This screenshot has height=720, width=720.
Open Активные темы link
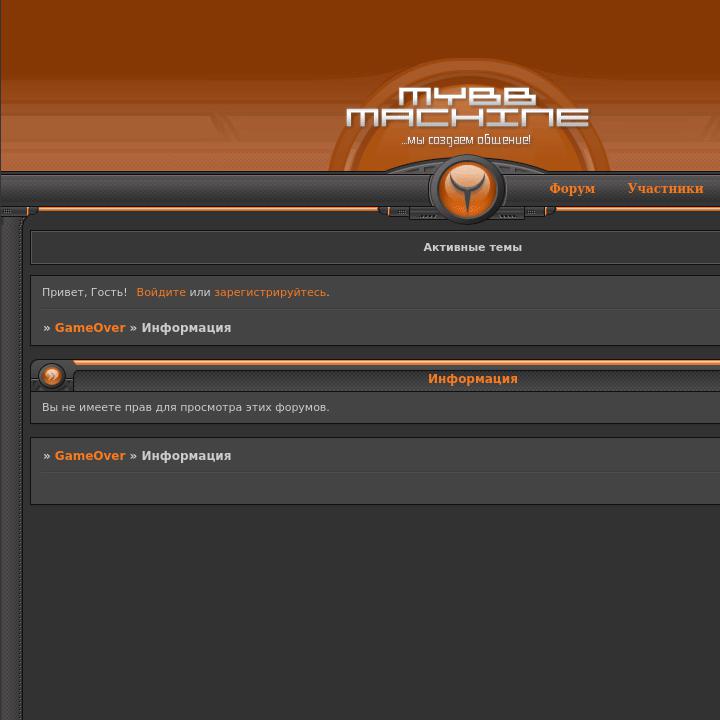tap(472, 247)
